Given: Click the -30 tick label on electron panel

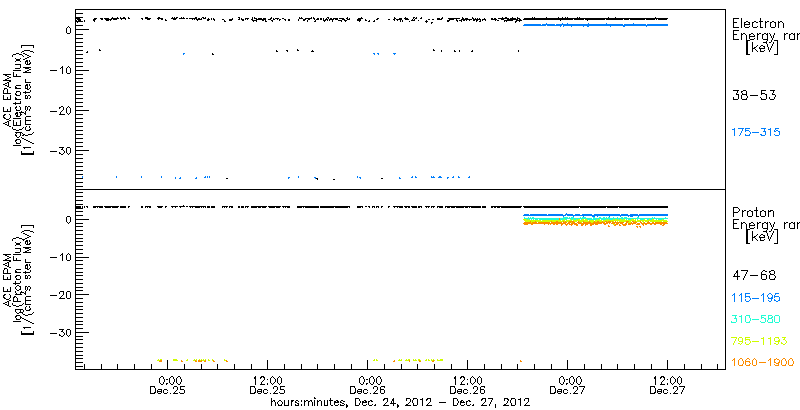Looking at the screenshot, I should pos(60,150).
